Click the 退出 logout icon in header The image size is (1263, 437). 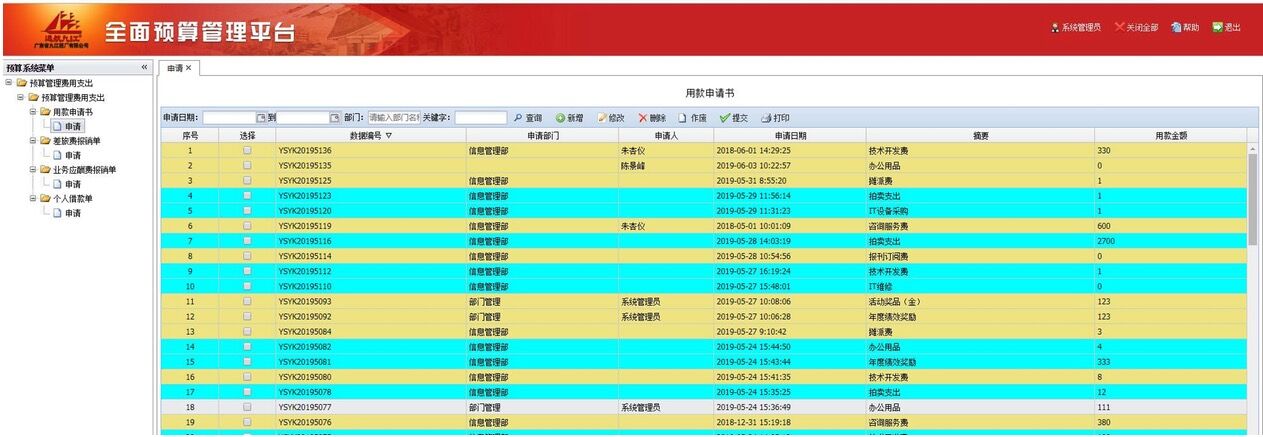1218,27
